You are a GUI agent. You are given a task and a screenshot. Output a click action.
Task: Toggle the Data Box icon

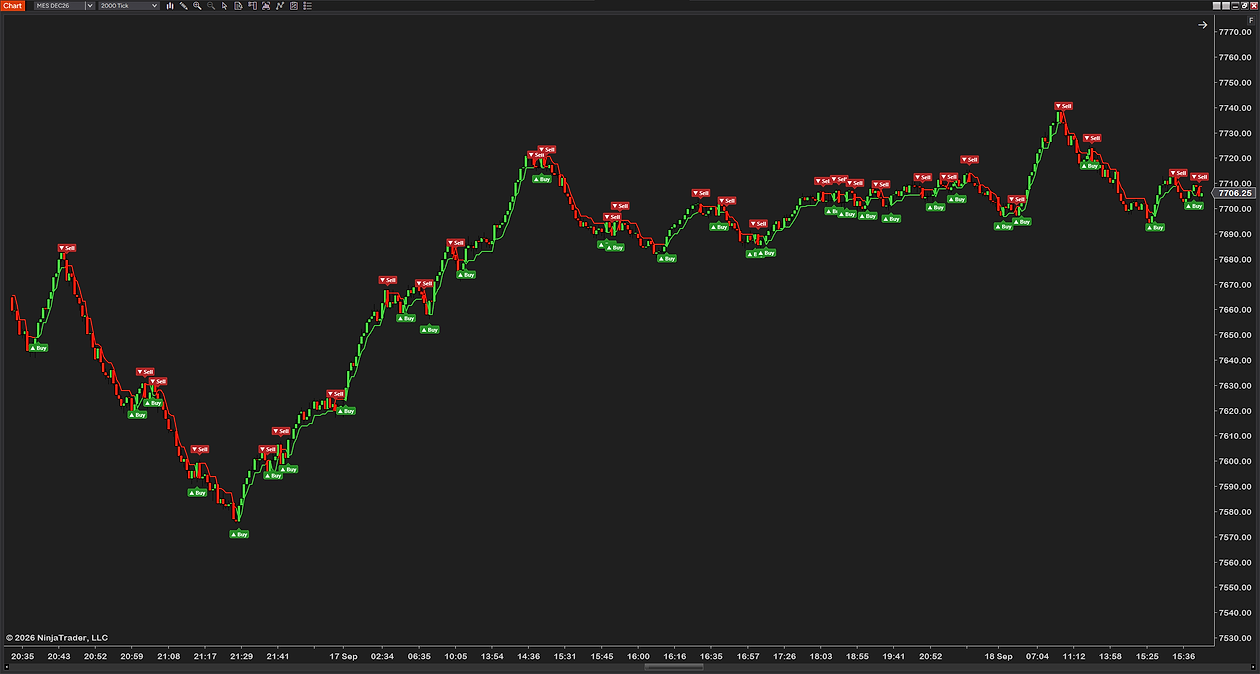pyautogui.click(x=238, y=6)
